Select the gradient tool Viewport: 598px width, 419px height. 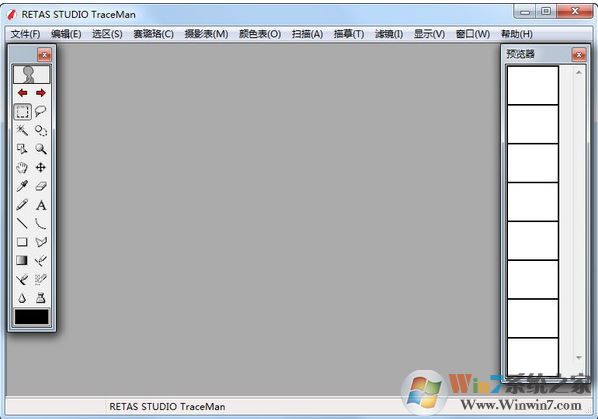click(22, 260)
